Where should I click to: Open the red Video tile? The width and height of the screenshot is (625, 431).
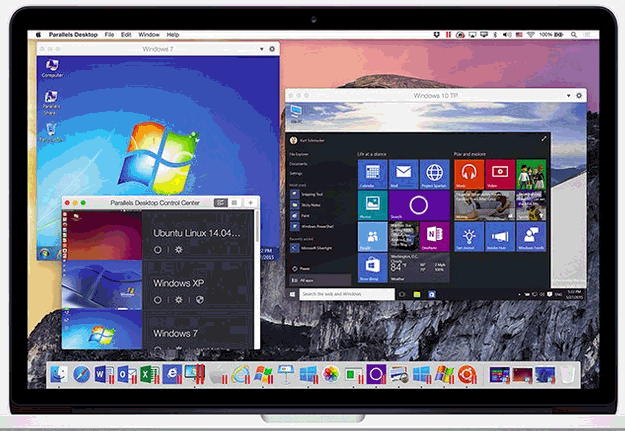pos(500,174)
